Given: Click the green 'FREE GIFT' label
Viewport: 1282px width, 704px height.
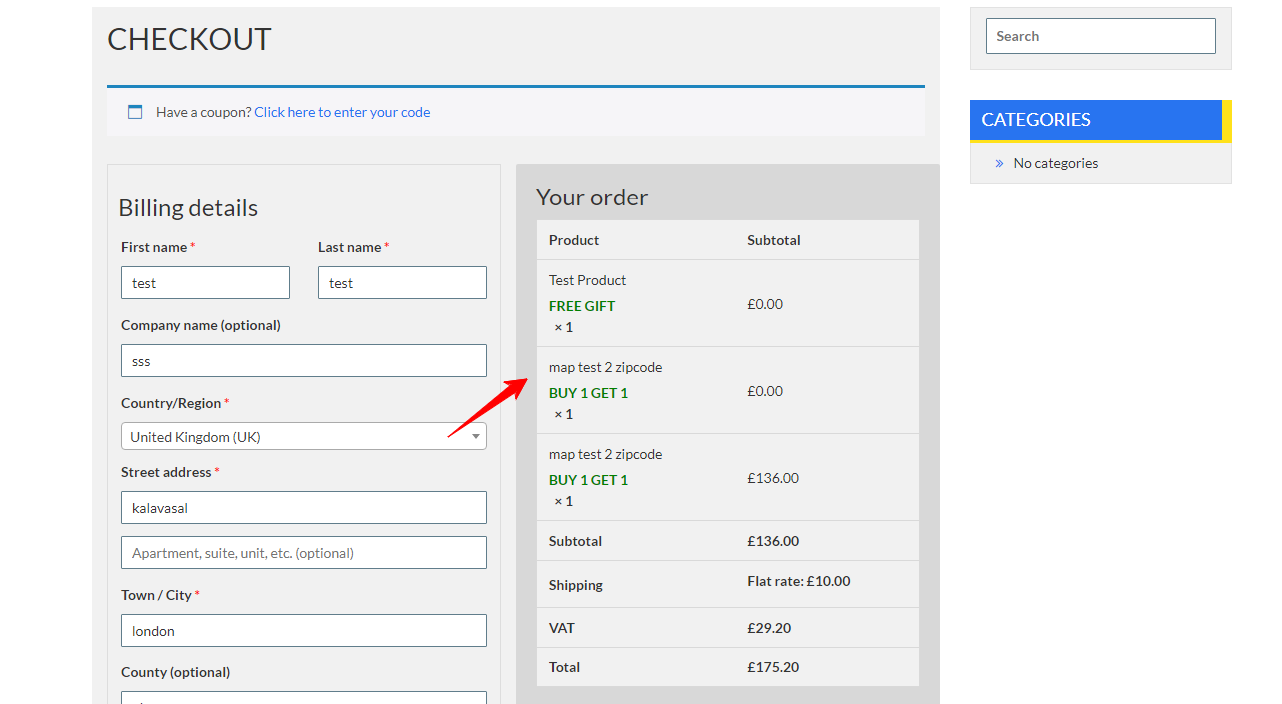Looking at the screenshot, I should pos(582,306).
